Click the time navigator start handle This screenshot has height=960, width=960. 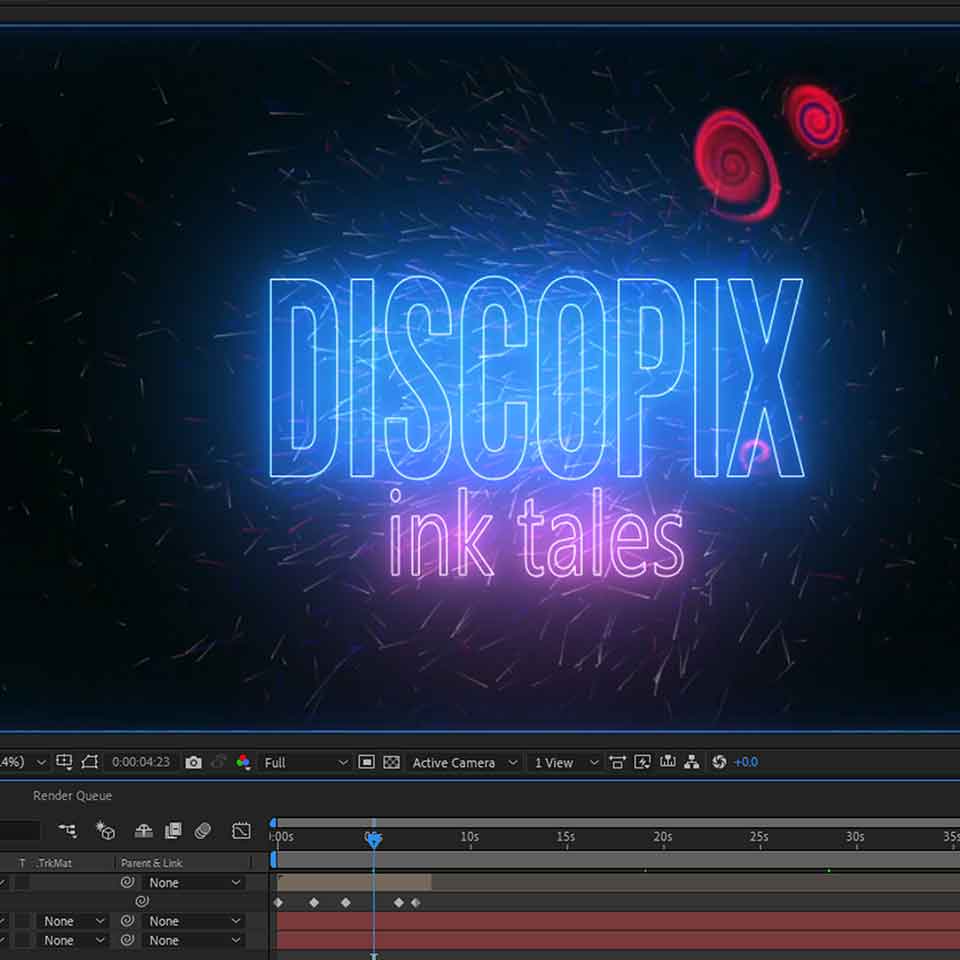273,823
